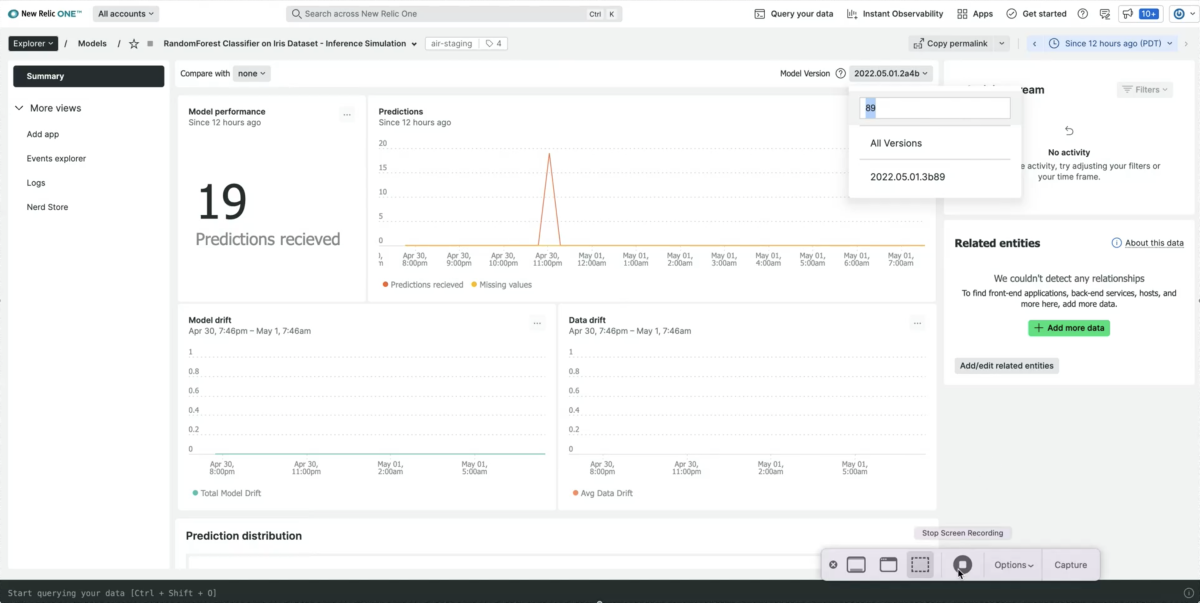Favorite this model with the star icon

134,44
